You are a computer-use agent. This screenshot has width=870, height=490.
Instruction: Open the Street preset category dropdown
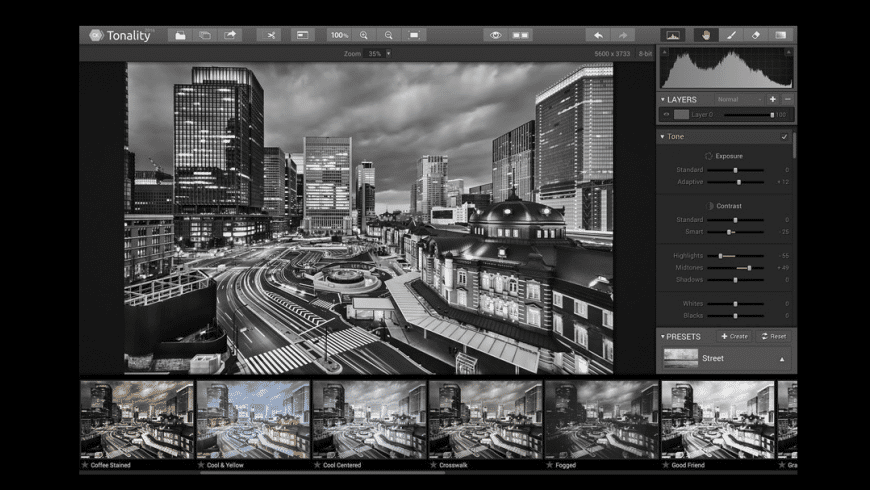click(x=726, y=358)
